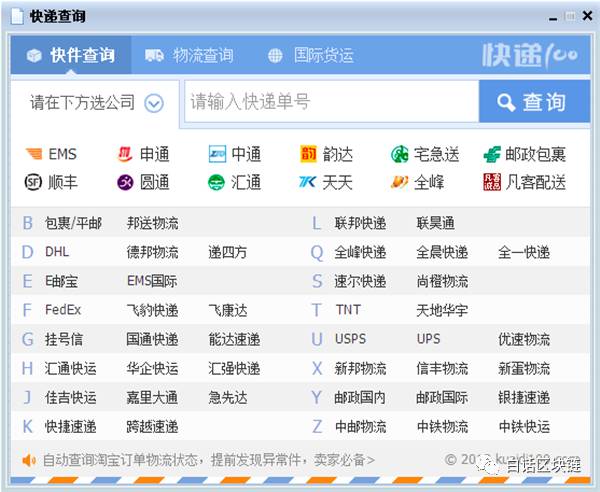Click the 查询 search button
This screenshot has width=600, height=492.
(x=535, y=102)
